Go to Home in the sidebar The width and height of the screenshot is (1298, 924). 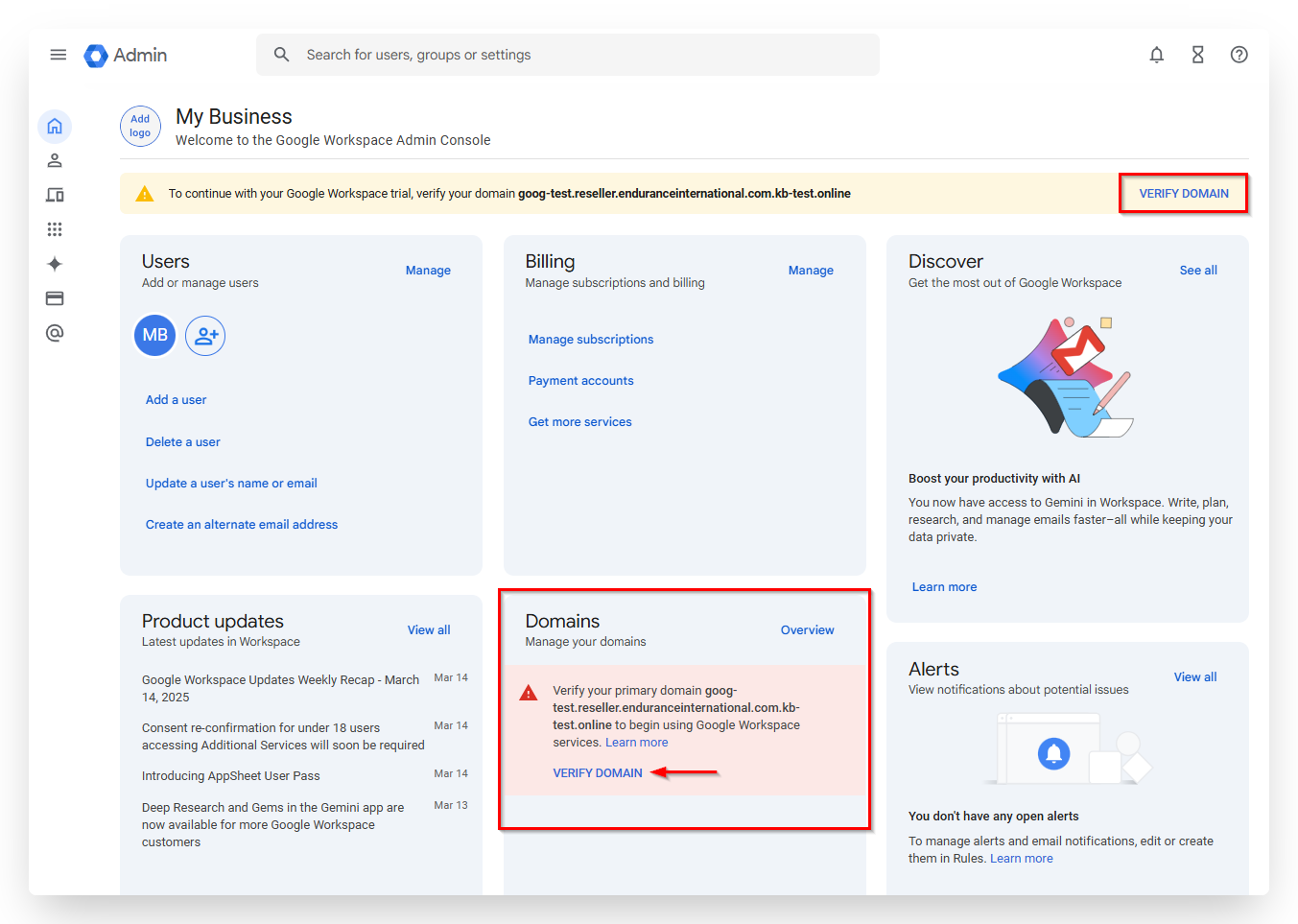click(55, 126)
